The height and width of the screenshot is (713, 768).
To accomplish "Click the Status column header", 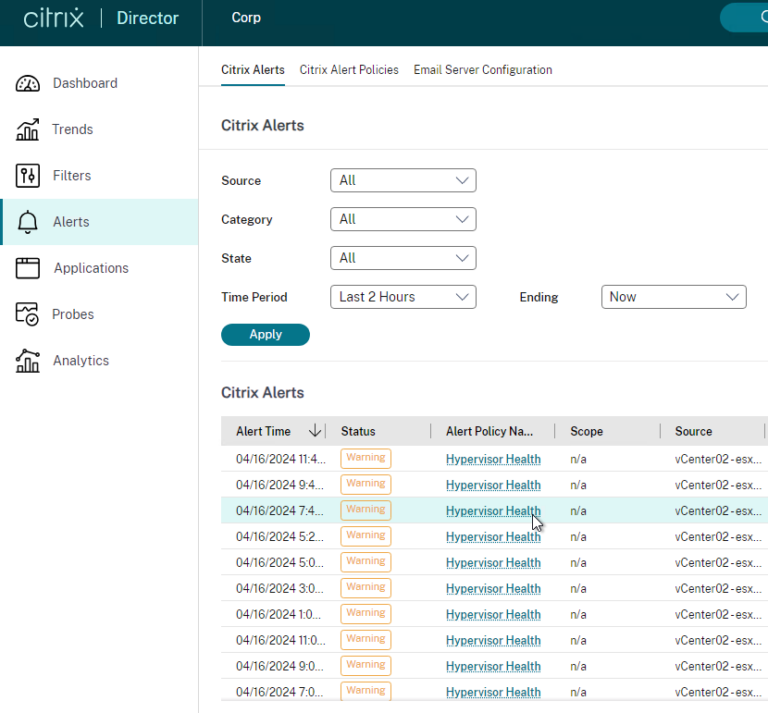I will 358,431.
